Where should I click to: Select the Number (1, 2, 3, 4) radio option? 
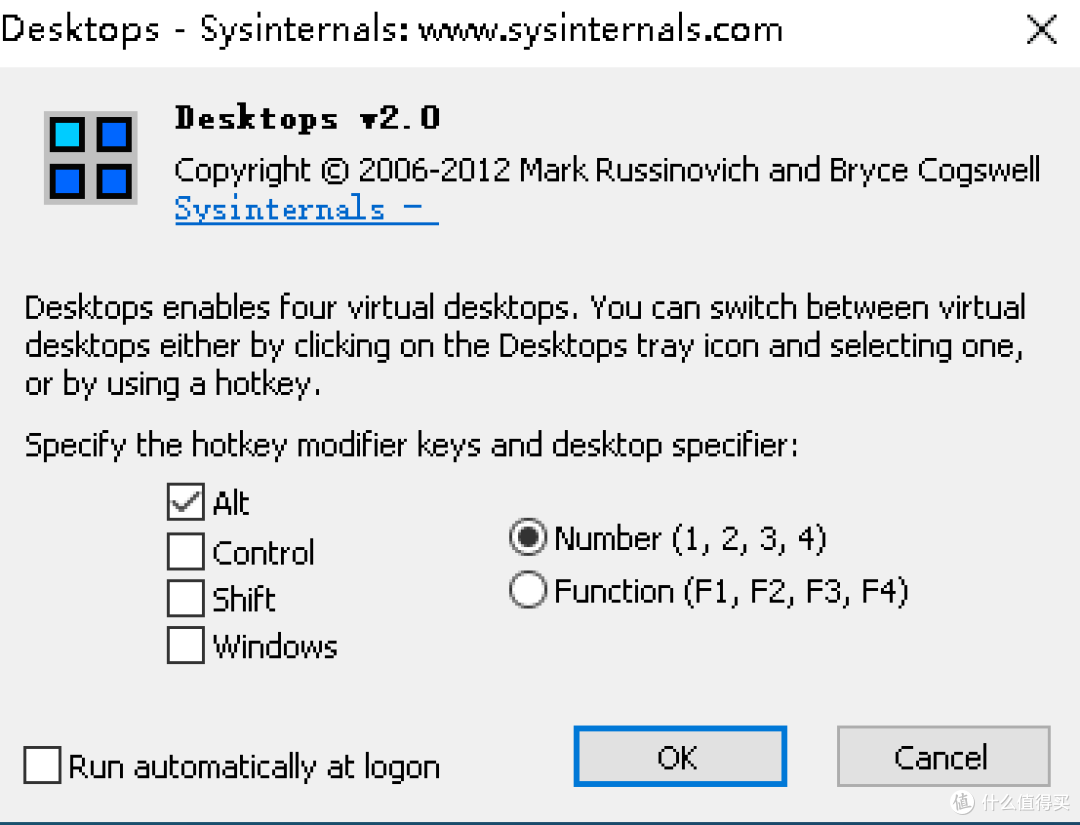527,539
